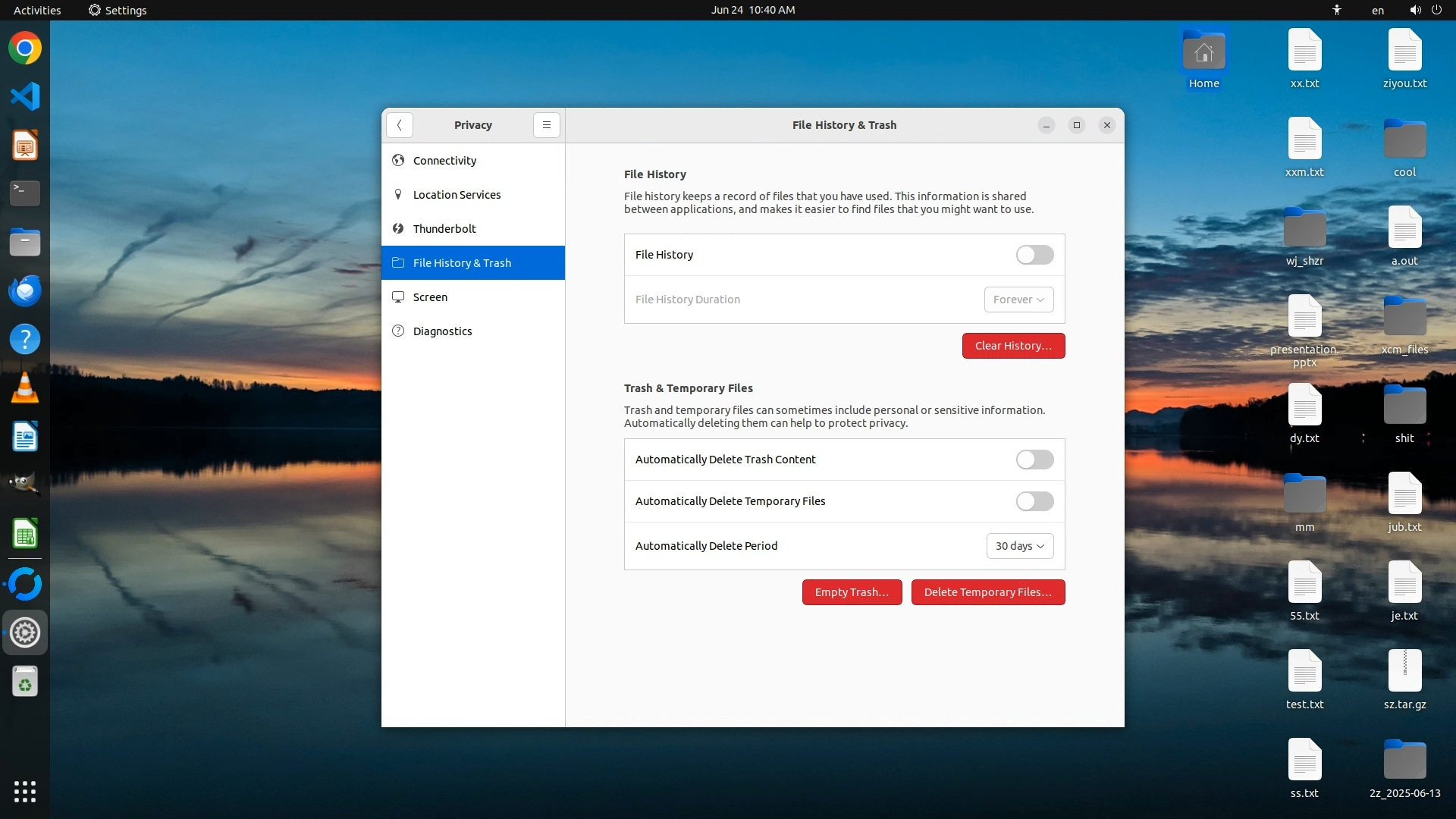Open the File History Duration Forever dropdown
The width and height of the screenshot is (1456, 819).
1018,300
